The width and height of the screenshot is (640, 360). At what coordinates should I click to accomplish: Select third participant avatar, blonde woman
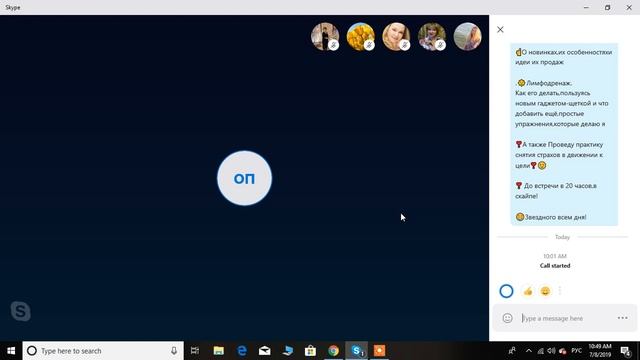click(x=396, y=37)
